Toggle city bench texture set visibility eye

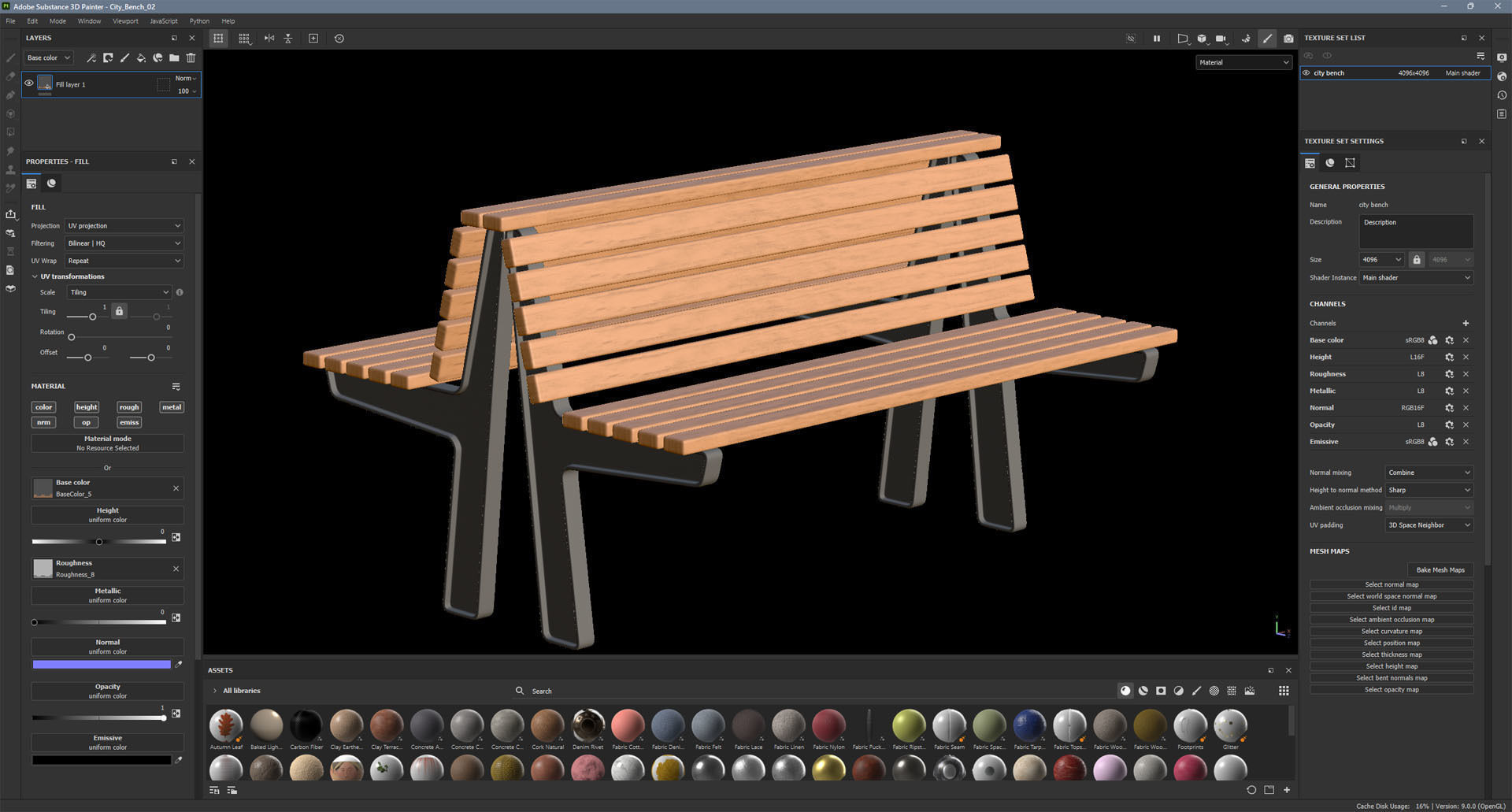[1306, 73]
